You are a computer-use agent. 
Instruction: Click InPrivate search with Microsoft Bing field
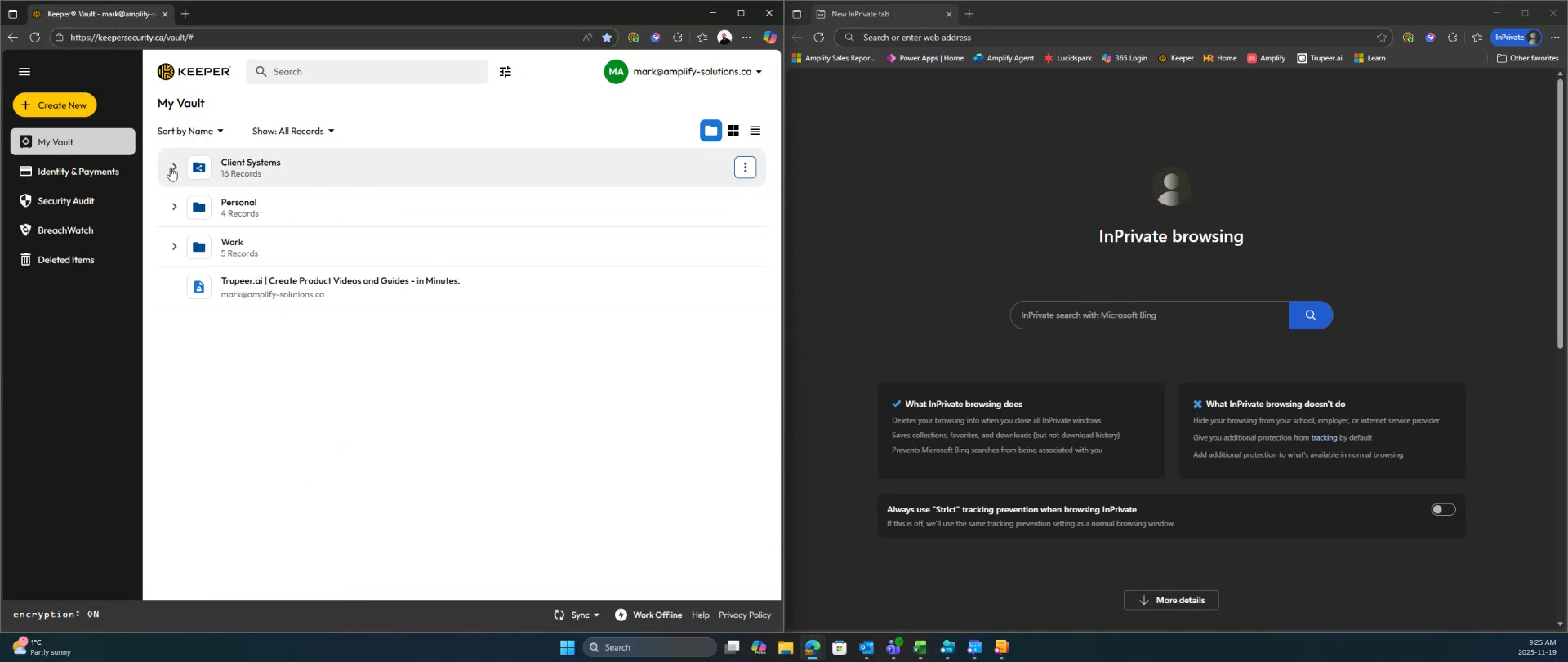click(x=1149, y=315)
